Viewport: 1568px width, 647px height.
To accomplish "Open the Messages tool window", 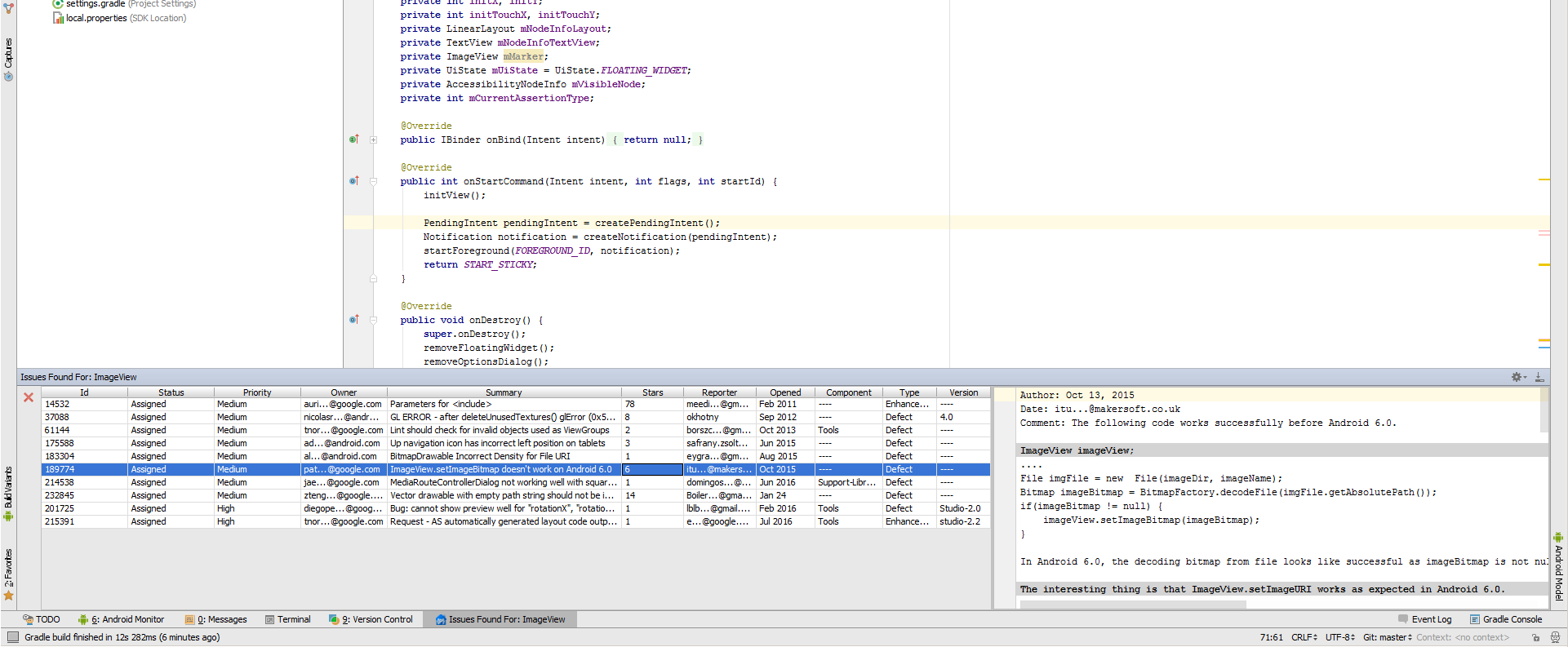I will (216, 619).
